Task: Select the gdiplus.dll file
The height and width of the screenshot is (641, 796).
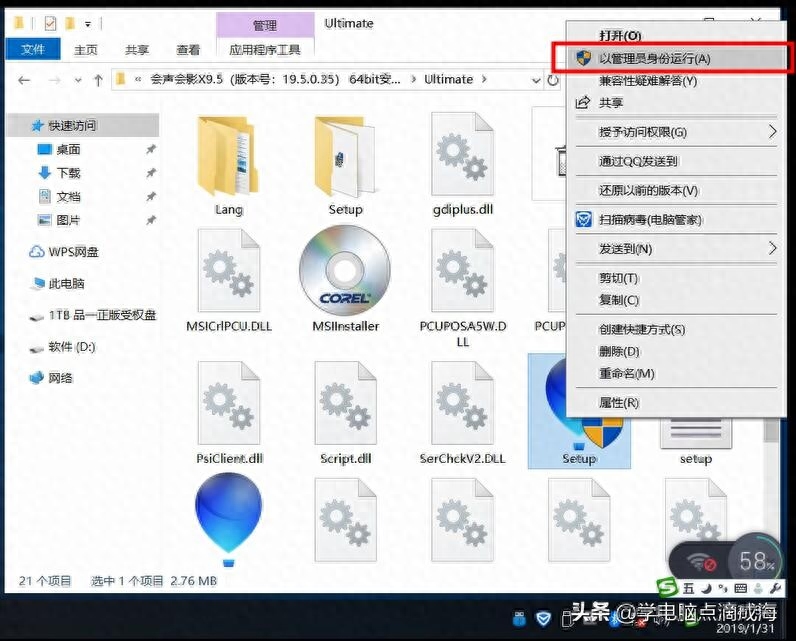Action: coord(462,165)
